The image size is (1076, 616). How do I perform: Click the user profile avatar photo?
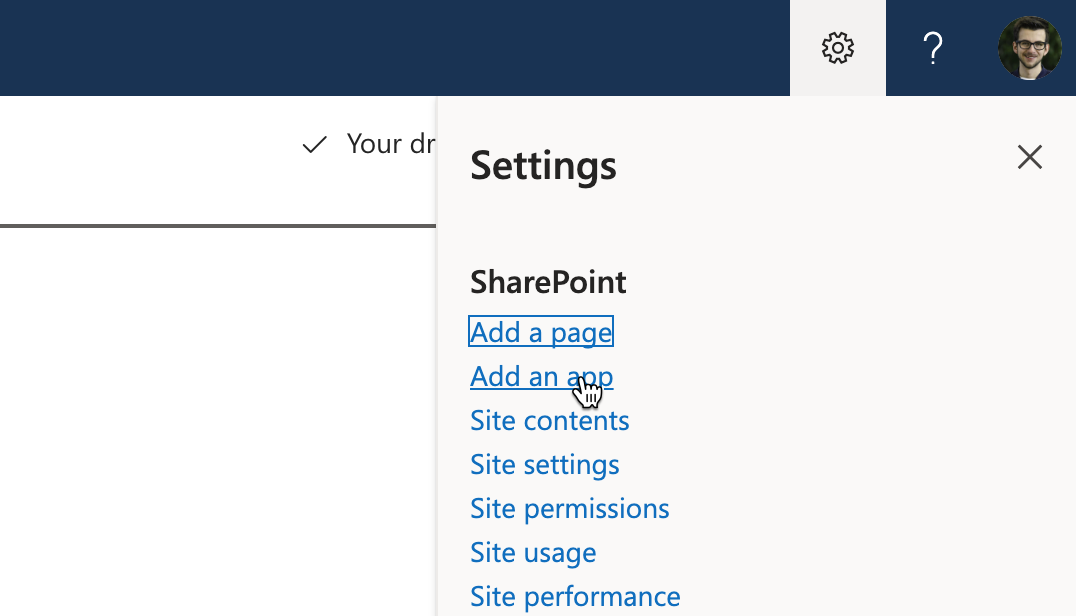coord(1029,48)
